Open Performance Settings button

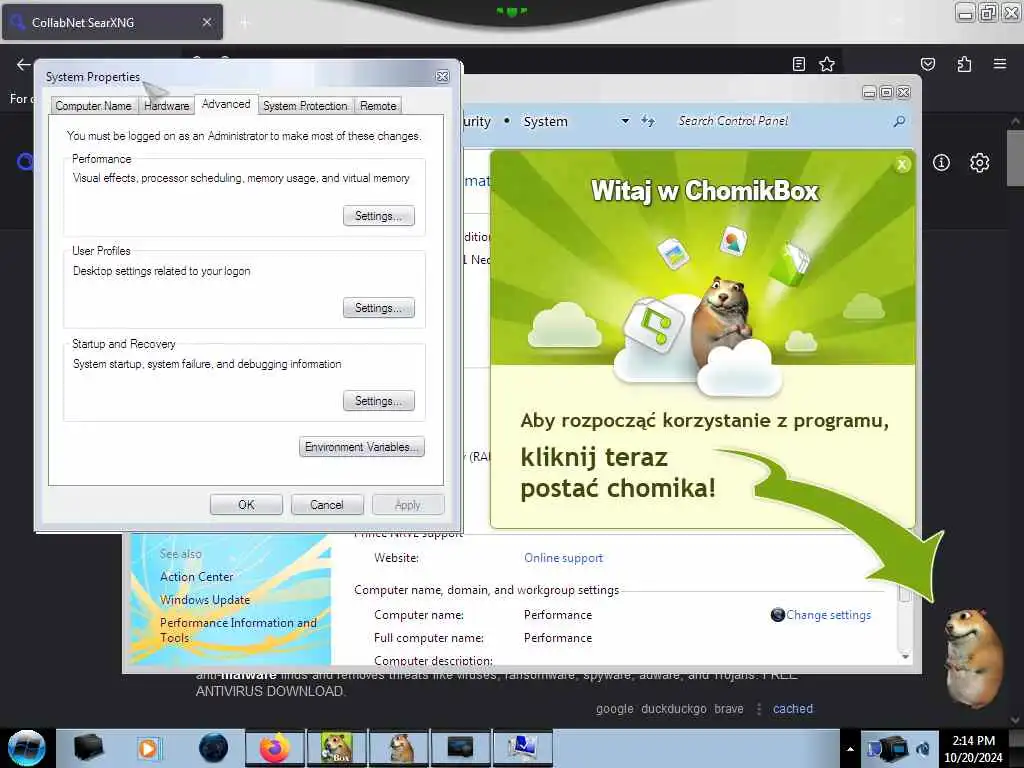pos(379,216)
